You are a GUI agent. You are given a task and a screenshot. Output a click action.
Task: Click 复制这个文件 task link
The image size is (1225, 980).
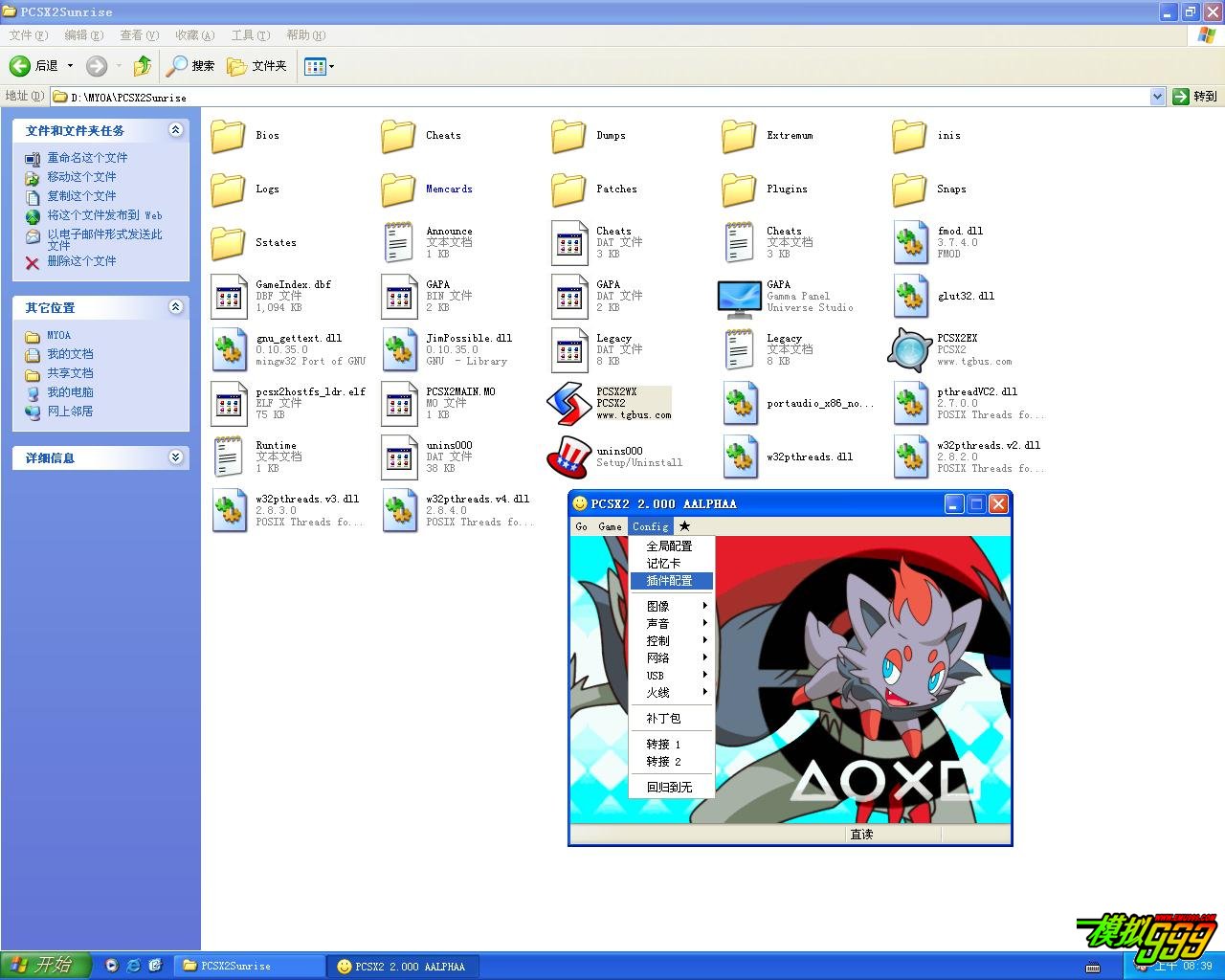[81, 196]
